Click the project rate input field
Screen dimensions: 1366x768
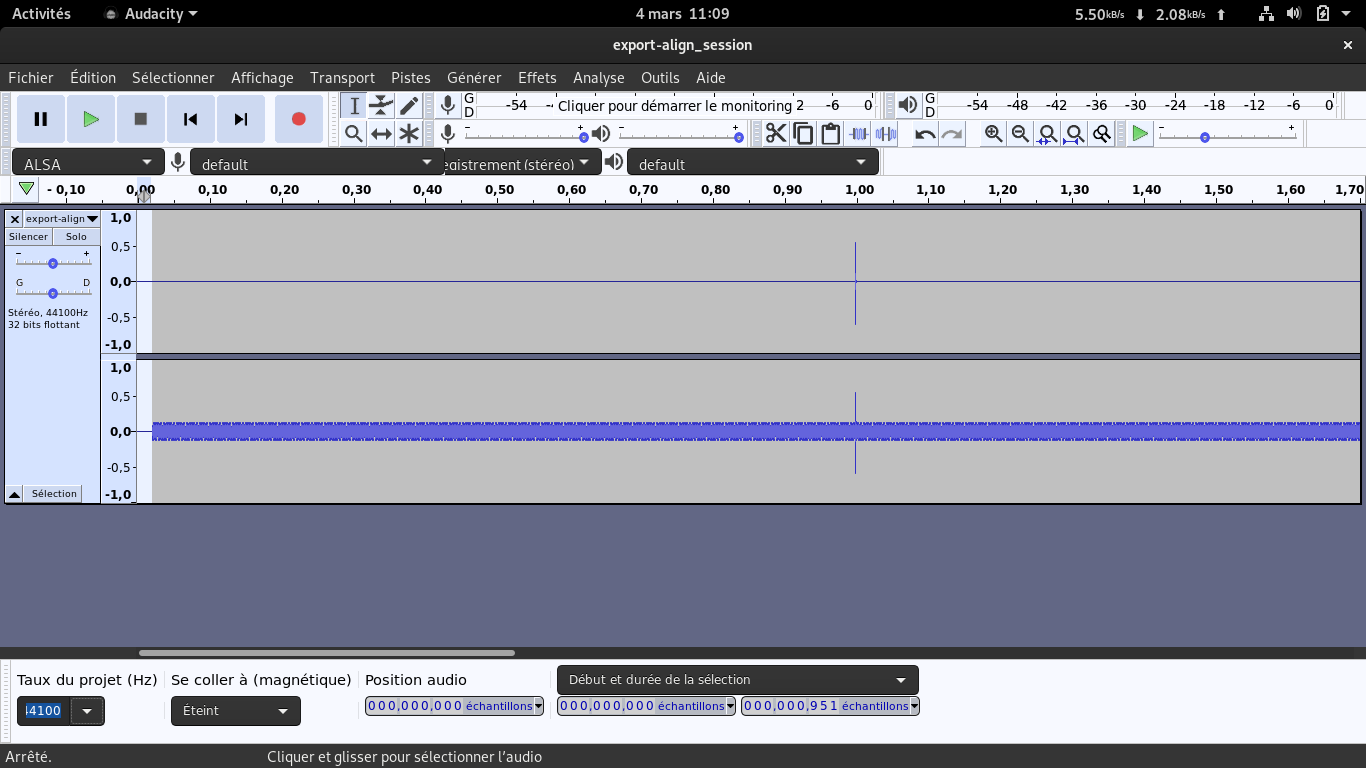click(44, 711)
